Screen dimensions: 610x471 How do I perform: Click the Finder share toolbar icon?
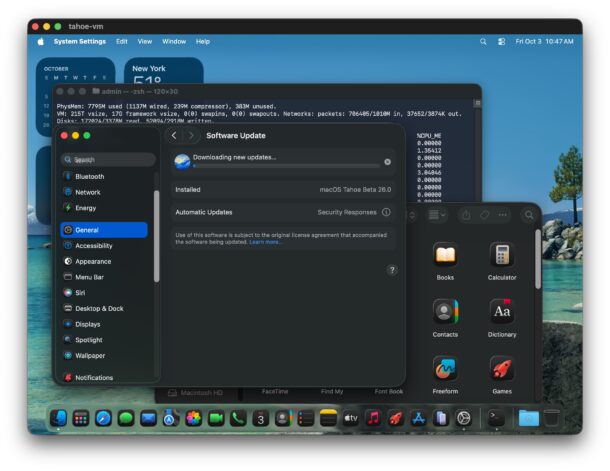[x=466, y=215]
